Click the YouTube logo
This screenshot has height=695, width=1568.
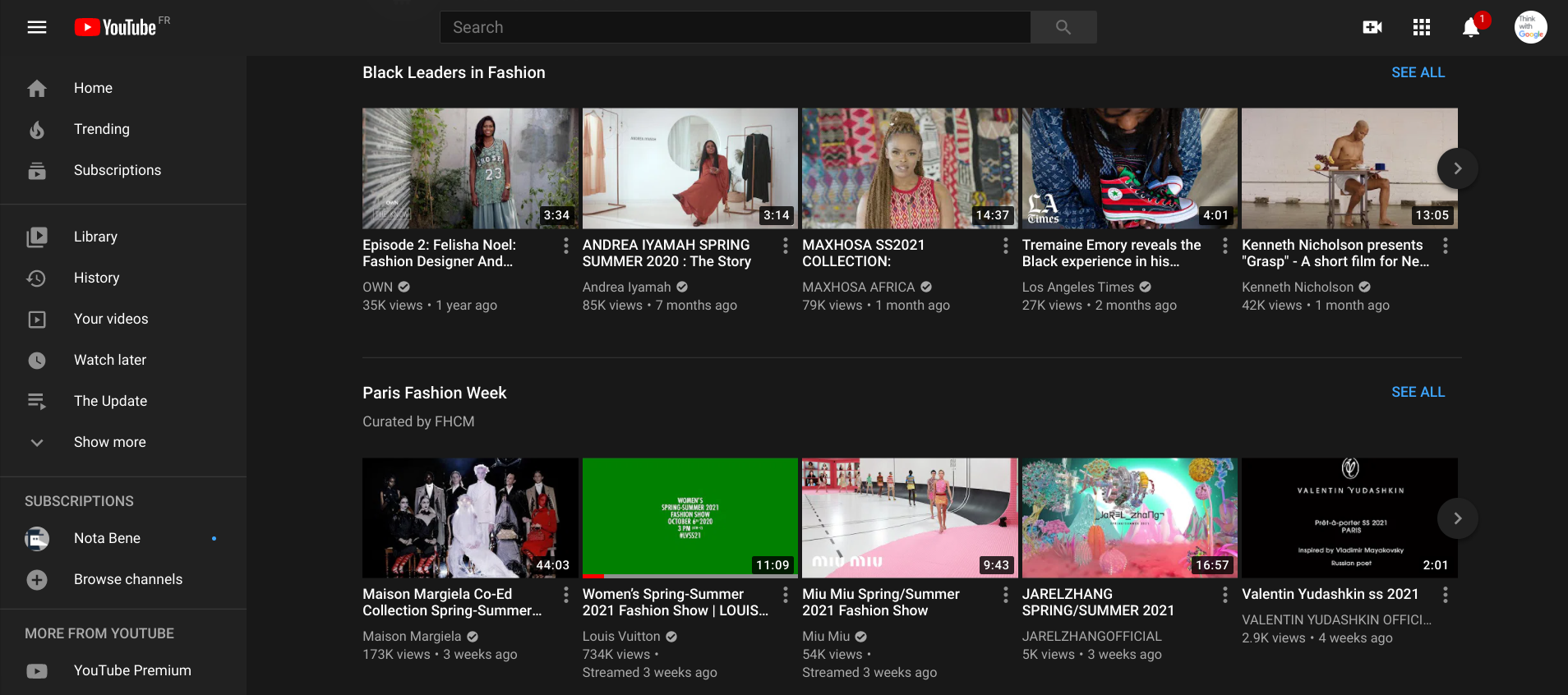pos(115,27)
